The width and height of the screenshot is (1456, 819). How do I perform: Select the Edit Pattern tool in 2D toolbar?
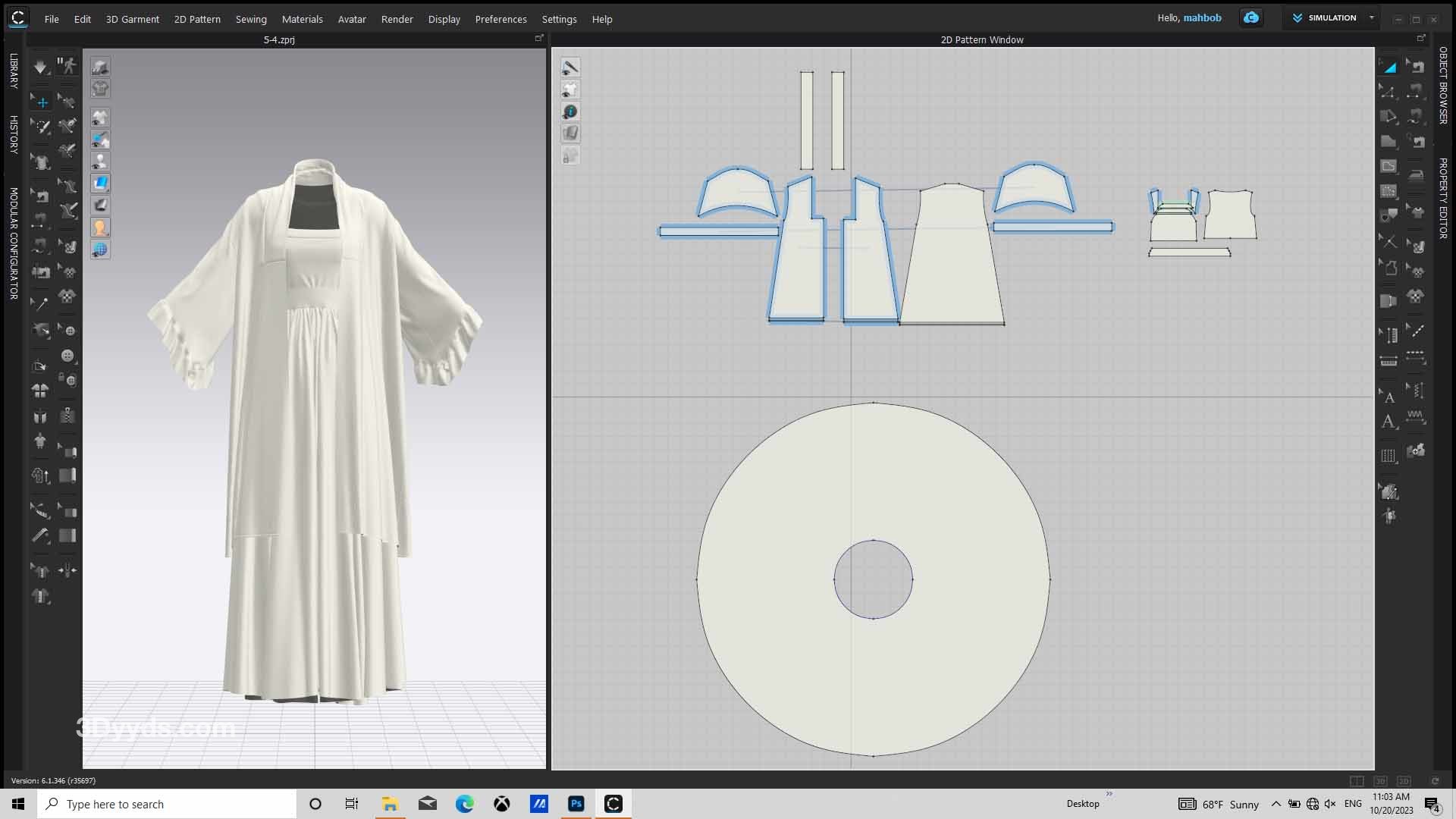pos(1388,93)
